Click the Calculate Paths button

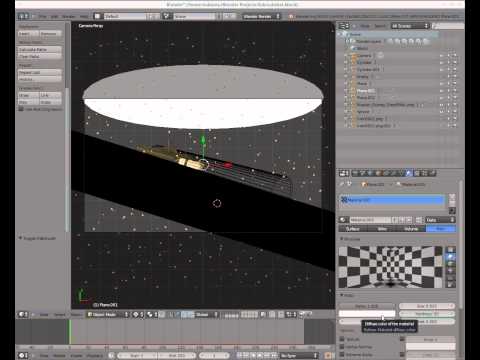point(40,49)
